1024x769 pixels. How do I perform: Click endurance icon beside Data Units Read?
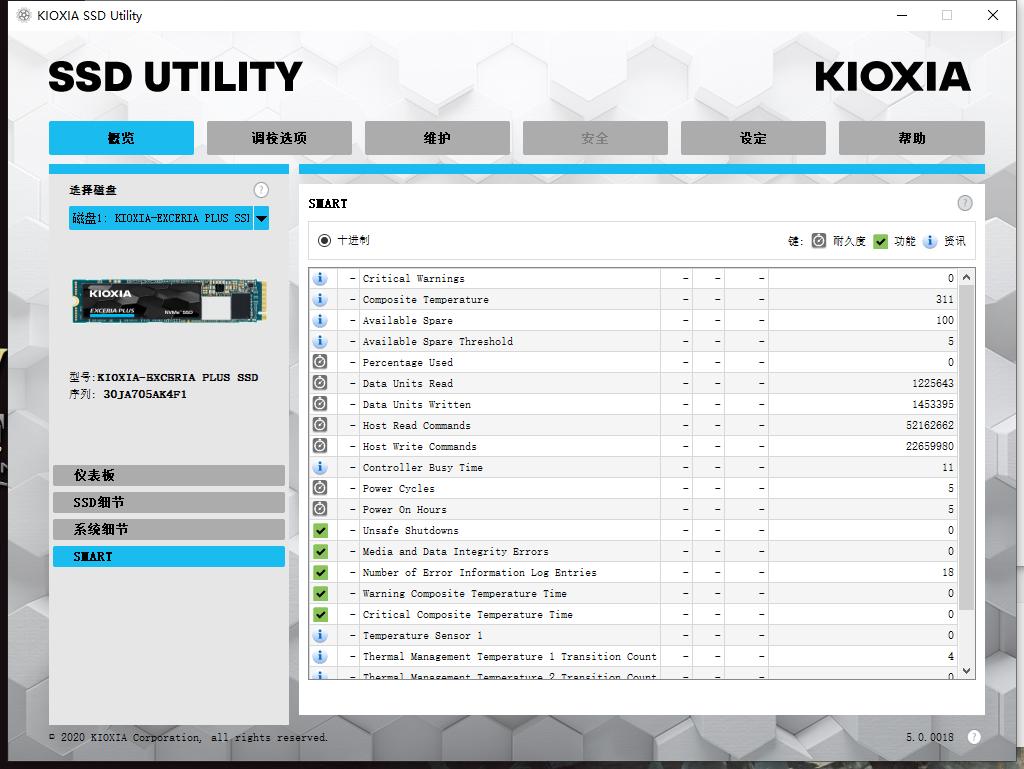tap(320, 383)
